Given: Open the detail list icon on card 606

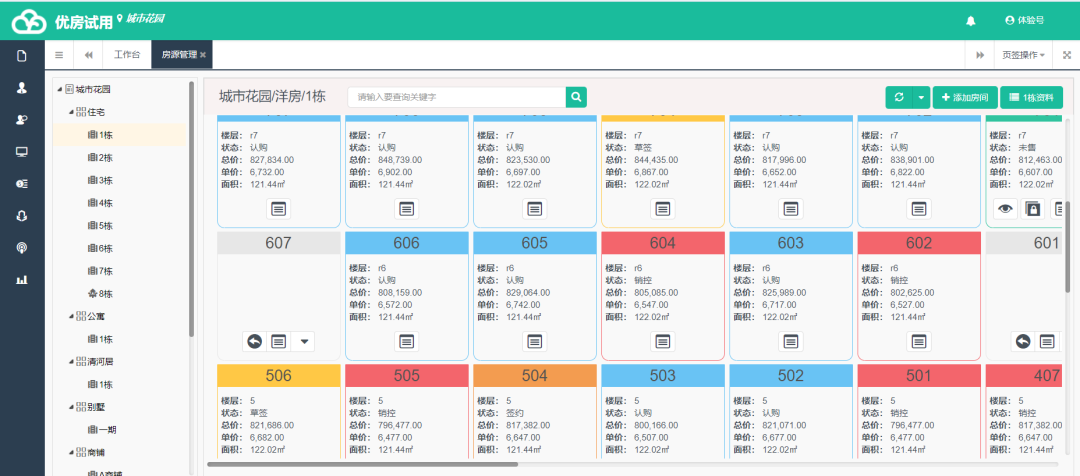Looking at the screenshot, I should (x=406, y=341).
